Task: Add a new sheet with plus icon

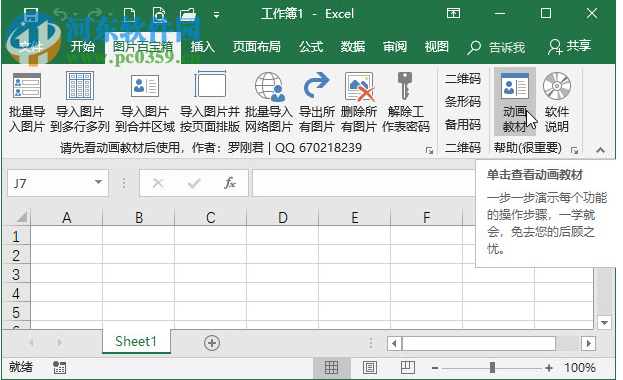Action: pyautogui.click(x=212, y=343)
